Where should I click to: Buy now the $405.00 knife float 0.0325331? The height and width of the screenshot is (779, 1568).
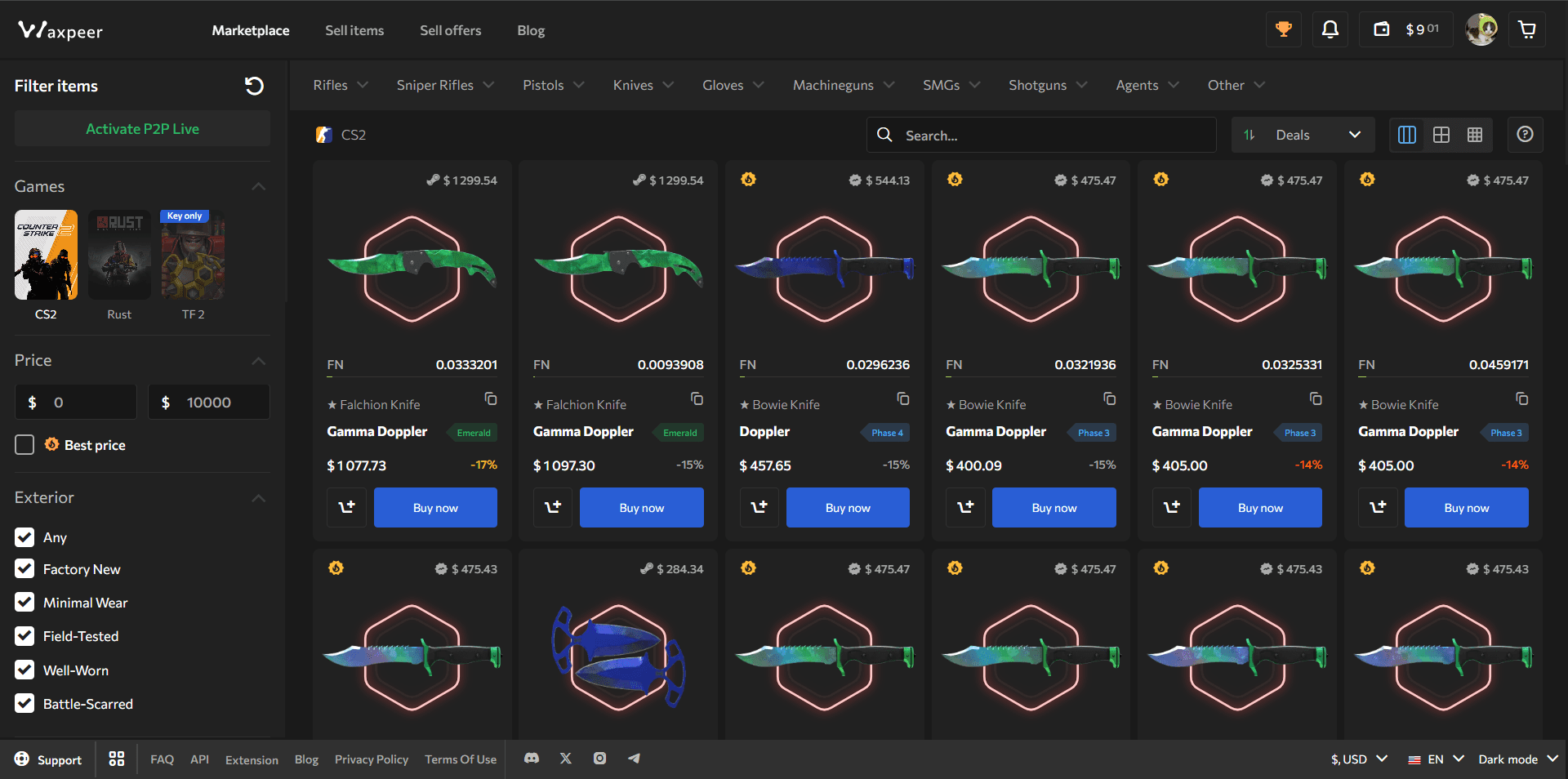point(1260,507)
